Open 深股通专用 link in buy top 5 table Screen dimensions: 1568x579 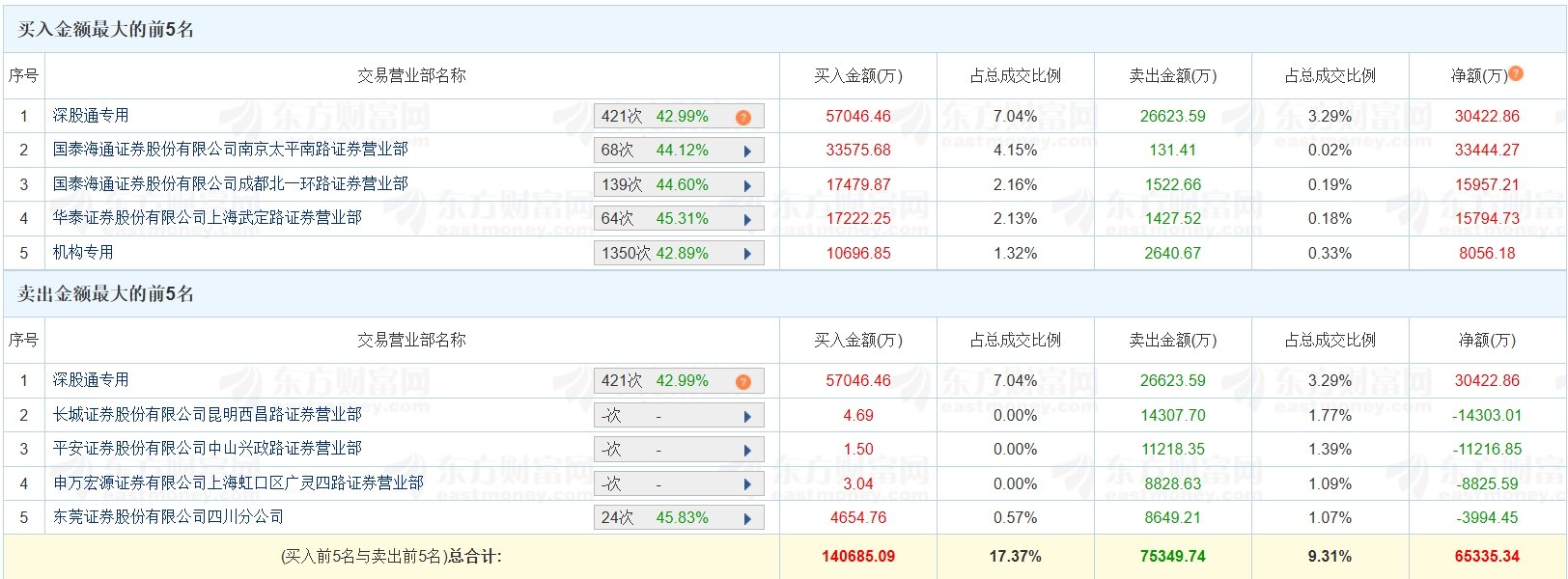[x=91, y=116]
